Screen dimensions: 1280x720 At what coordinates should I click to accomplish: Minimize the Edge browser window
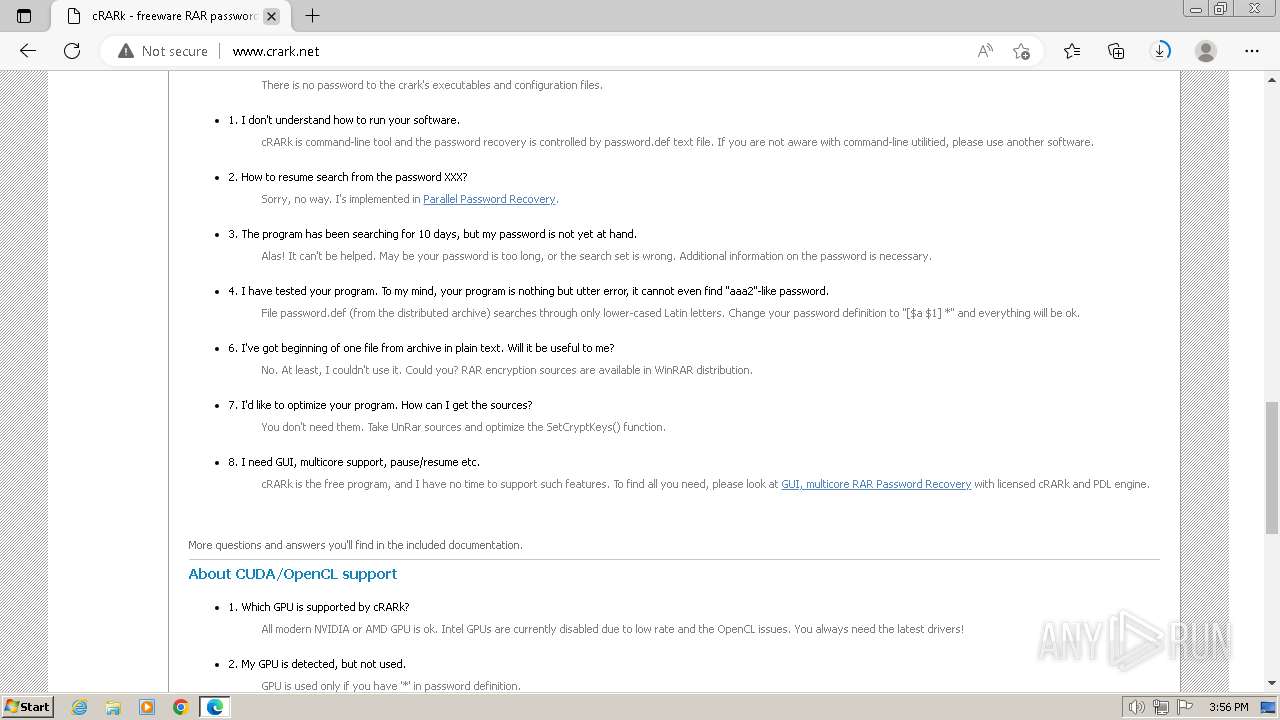tap(1195, 9)
